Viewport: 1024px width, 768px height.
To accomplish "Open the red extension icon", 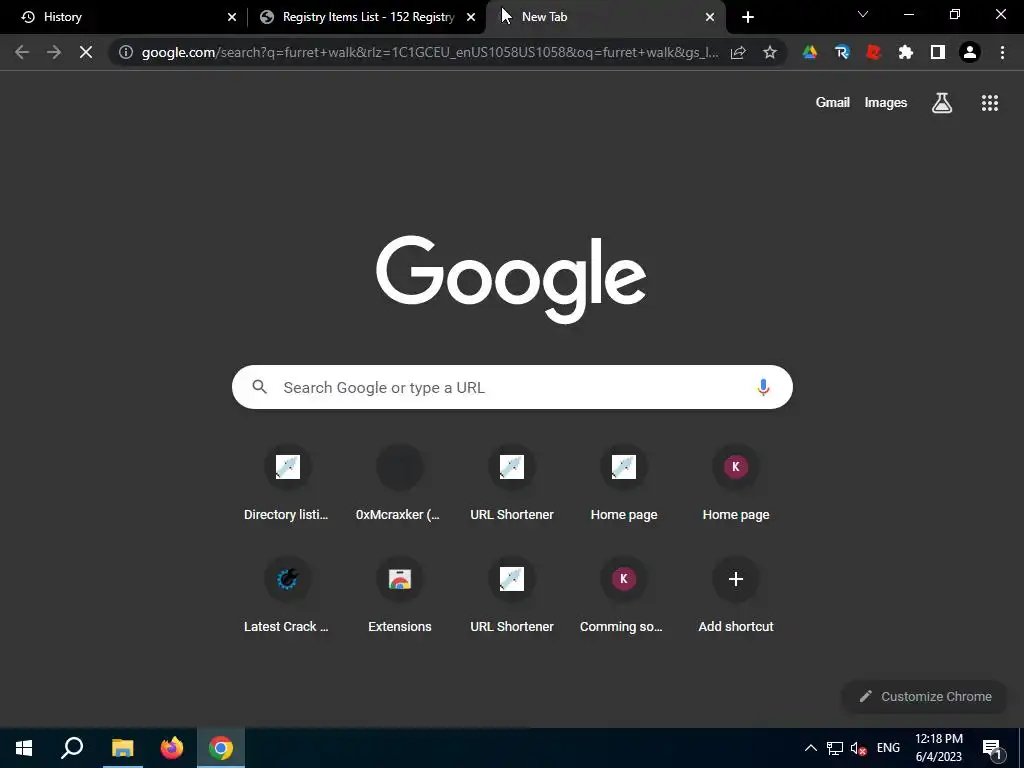I will pyautogui.click(x=874, y=52).
